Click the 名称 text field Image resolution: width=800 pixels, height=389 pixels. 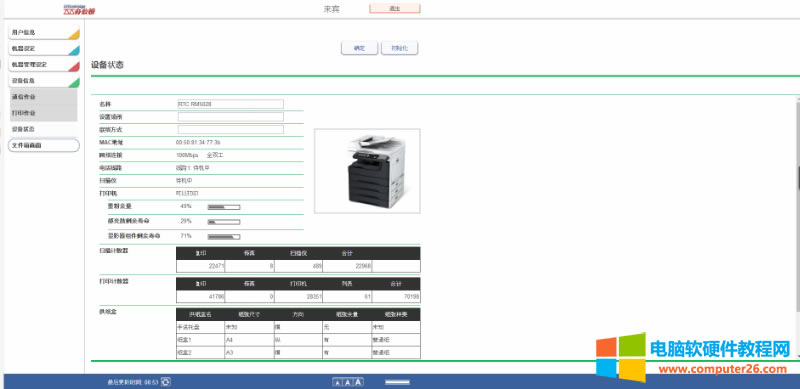(231, 104)
